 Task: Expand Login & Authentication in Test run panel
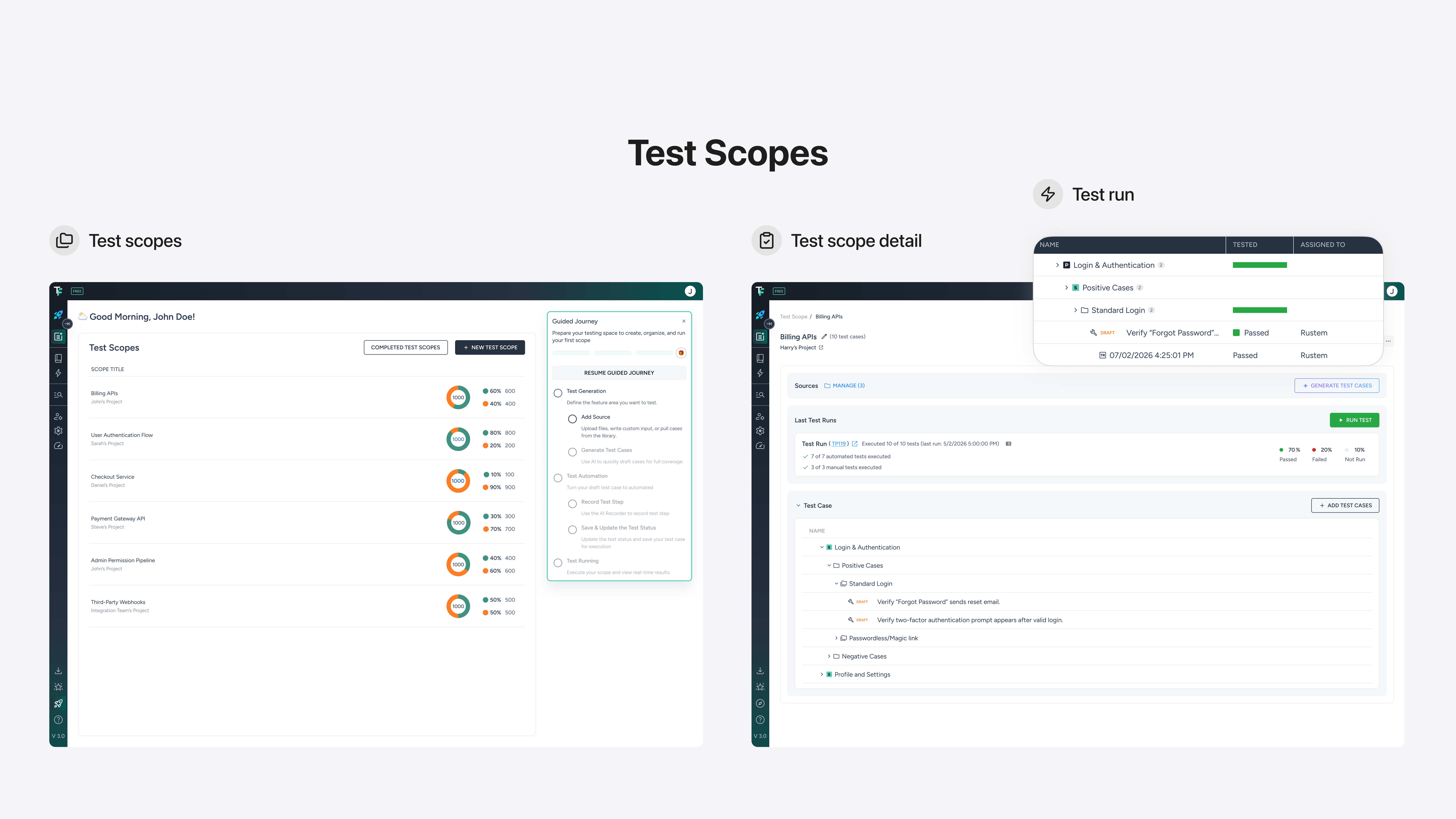[x=1057, y=265]
